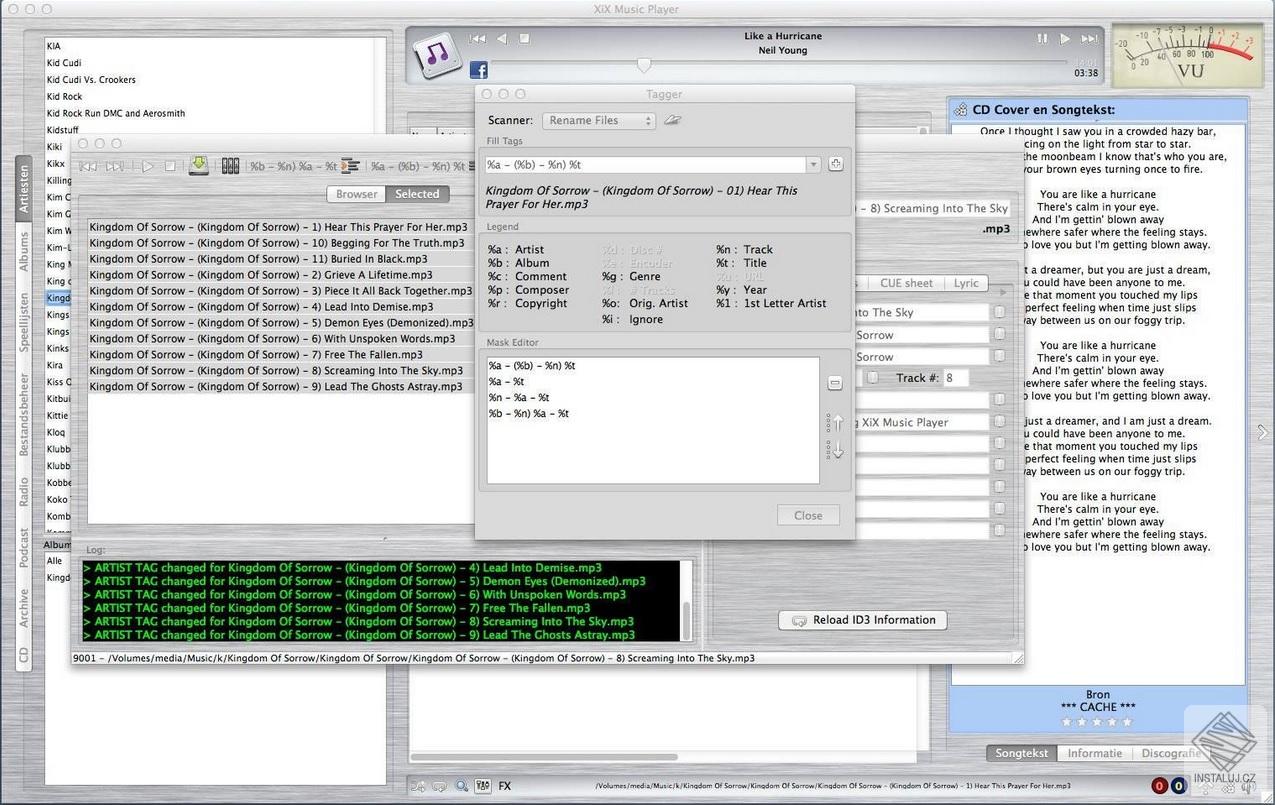Open the Rename Files scanner dropdown
This screenshot has height=805, width=1275.
pyautogui.click(x=598, y=119)
